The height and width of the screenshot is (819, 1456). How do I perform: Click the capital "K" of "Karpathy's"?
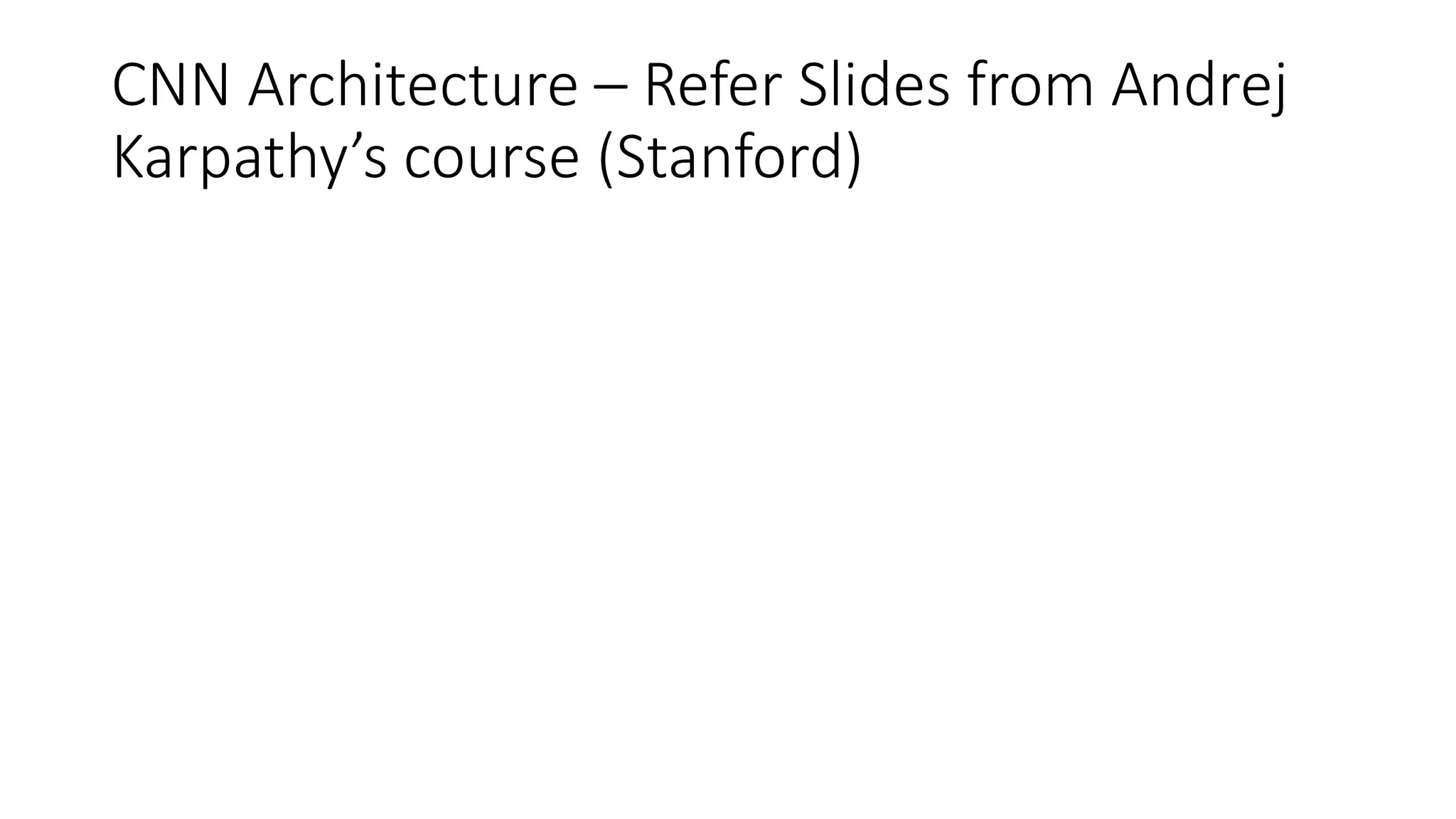127,158
